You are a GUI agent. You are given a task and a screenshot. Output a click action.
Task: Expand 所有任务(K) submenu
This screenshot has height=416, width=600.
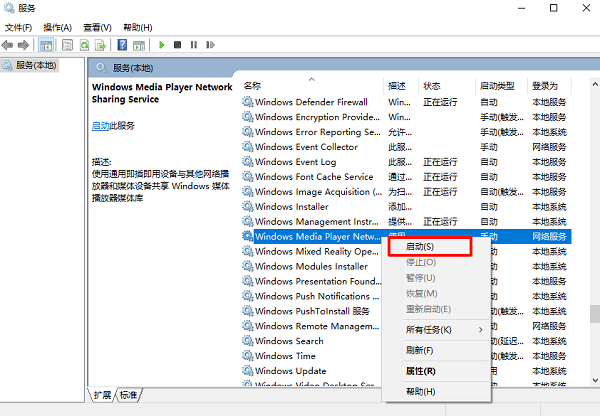(436, 330)
